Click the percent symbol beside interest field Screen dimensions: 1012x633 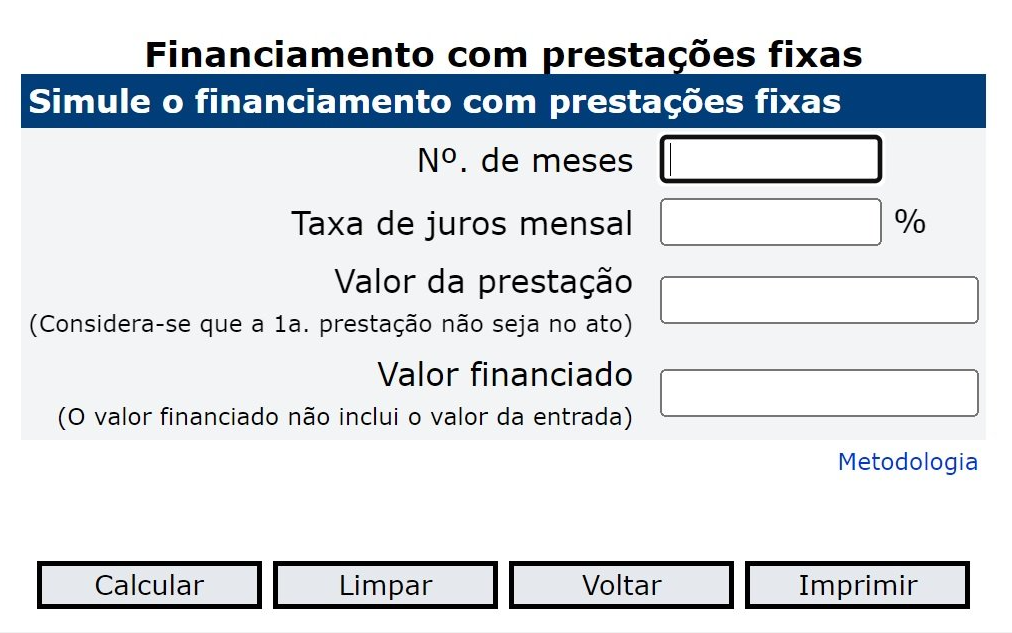[910, 222]
